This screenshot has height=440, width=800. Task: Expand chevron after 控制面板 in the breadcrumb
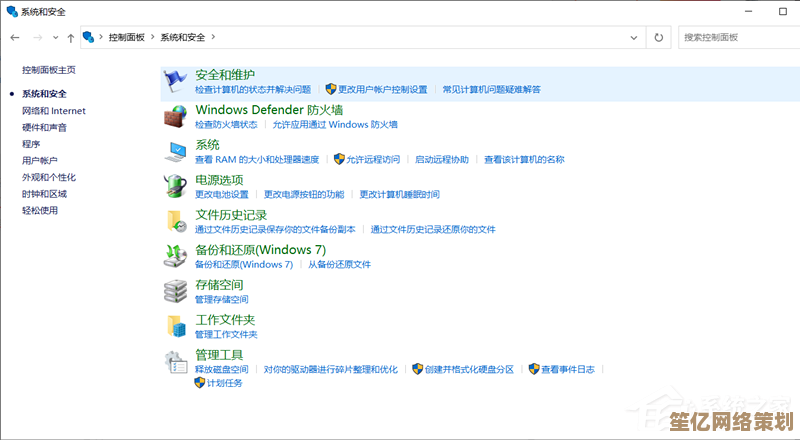click(152, 37)
